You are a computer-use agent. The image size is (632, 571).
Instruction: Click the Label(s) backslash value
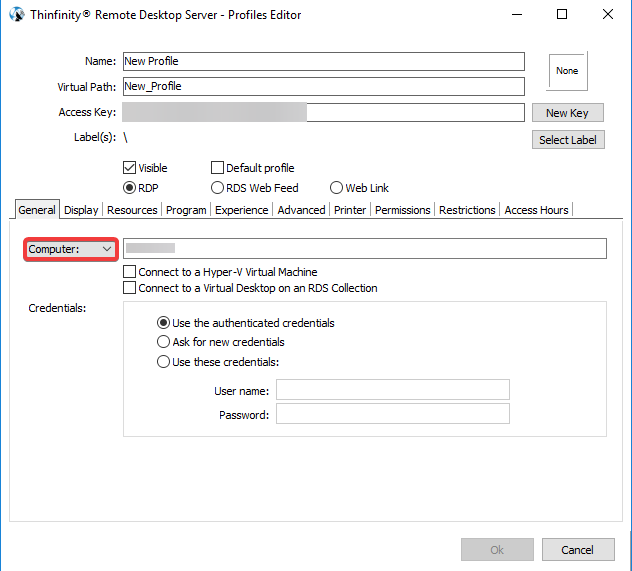tap(126, 137)
